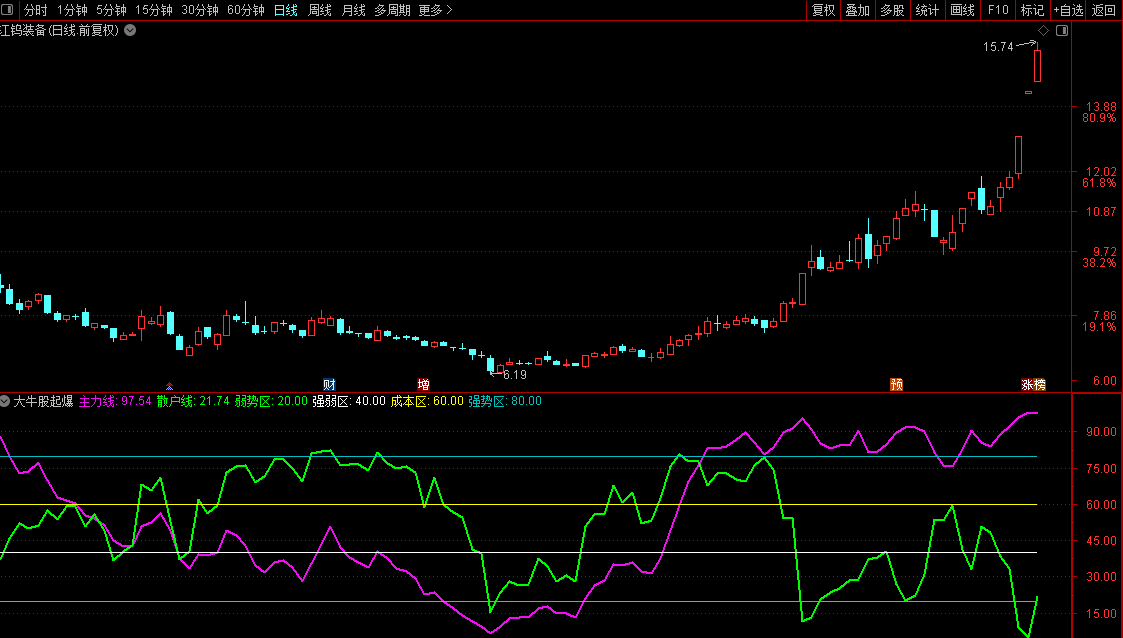Click the small triangle marker on the time axis

[169, 385]
